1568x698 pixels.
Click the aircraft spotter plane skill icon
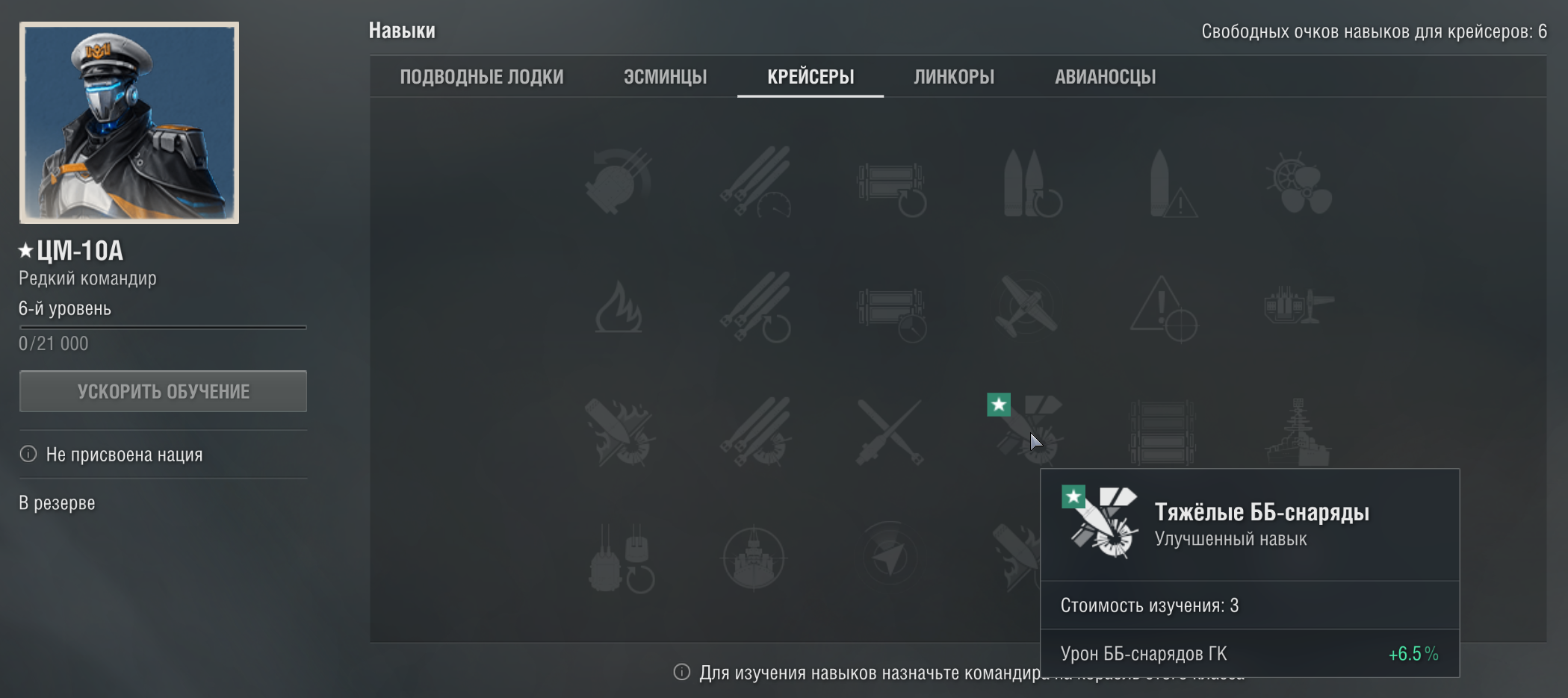pos(1026,307)
